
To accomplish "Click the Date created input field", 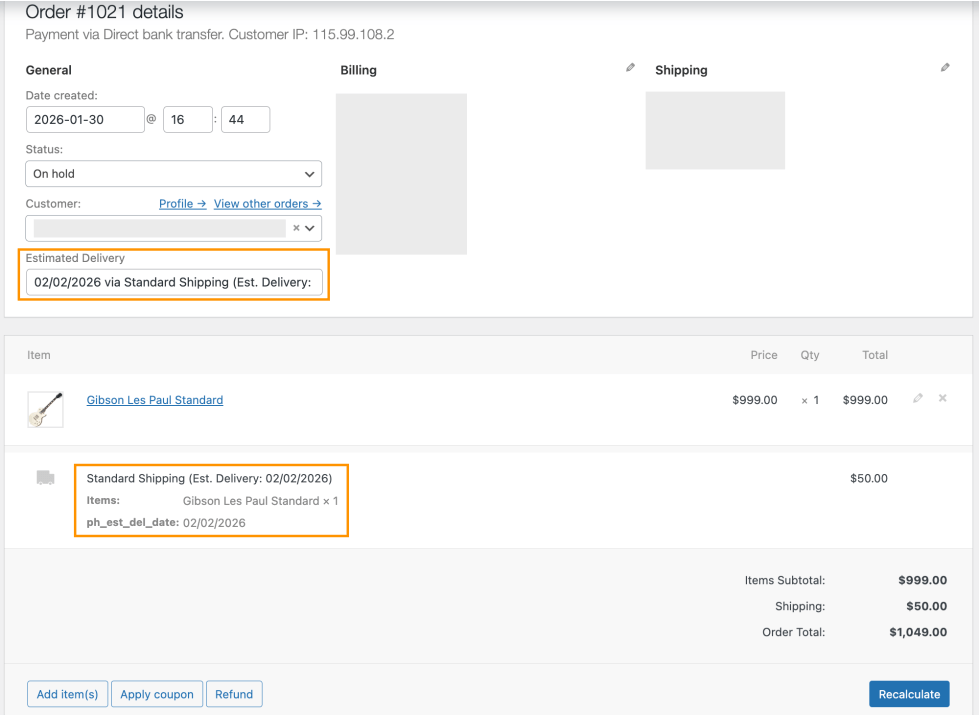I will point(84,119).
